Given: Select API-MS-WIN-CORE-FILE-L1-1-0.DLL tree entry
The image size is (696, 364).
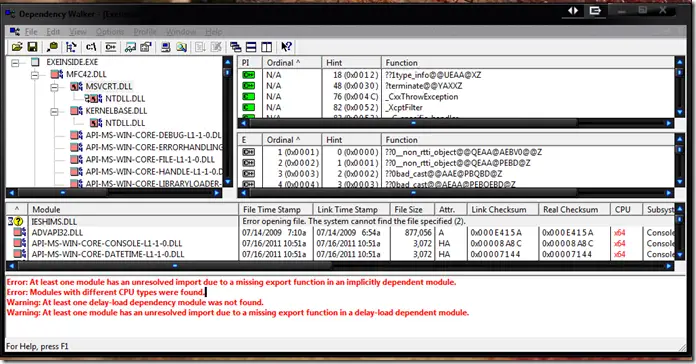Looking at the screenshot, I should [x=150, y=159].
